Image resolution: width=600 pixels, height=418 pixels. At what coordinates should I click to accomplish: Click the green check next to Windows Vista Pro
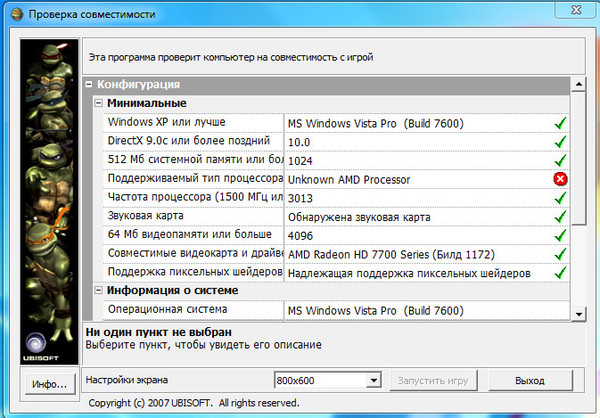coord(561,123)
